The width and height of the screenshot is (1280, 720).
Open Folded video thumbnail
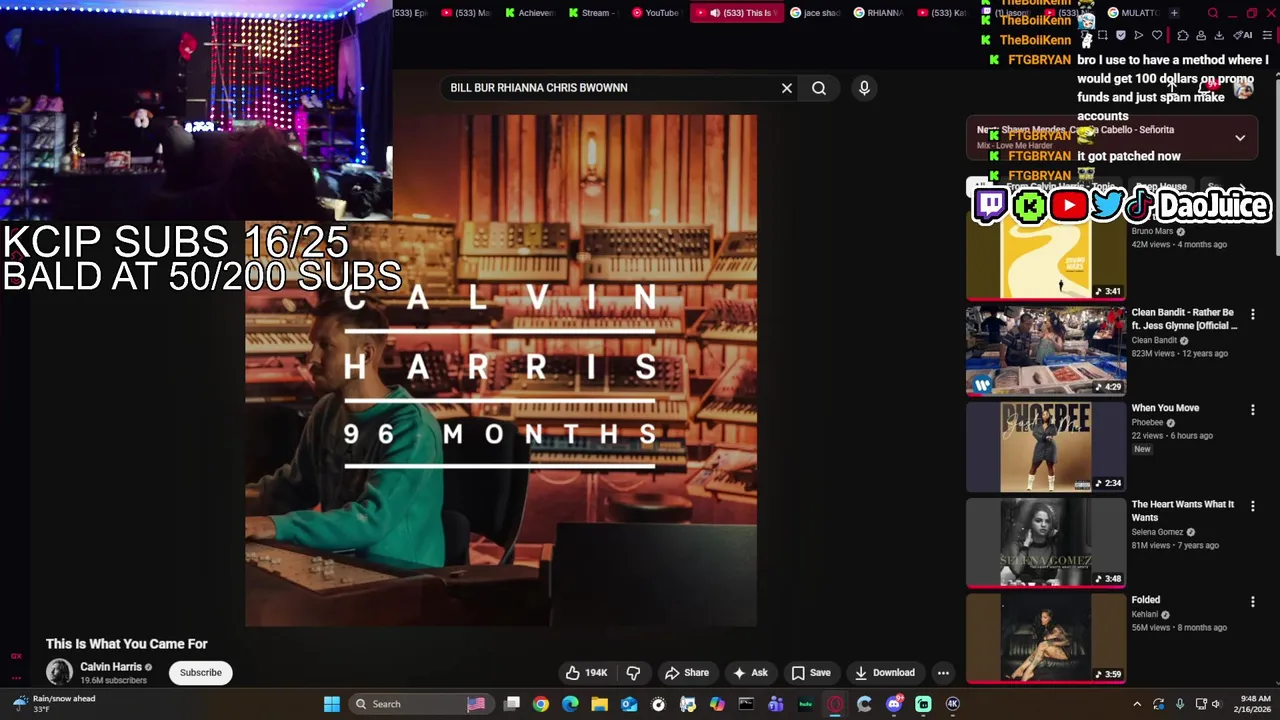[x=1045, y=639]
